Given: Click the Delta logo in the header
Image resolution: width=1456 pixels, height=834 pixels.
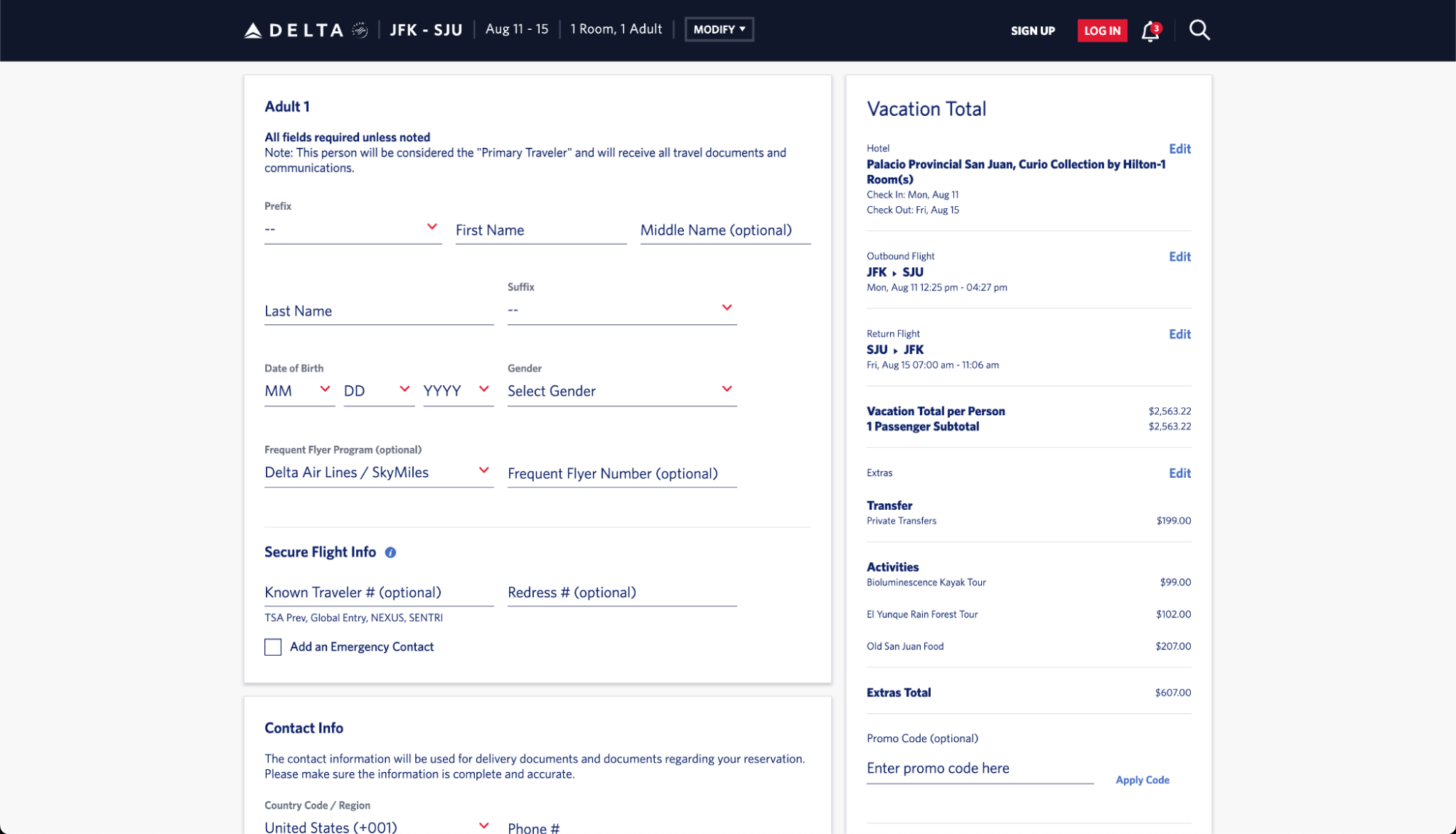Looking at the screenshot, I should (x=294, y=29).
